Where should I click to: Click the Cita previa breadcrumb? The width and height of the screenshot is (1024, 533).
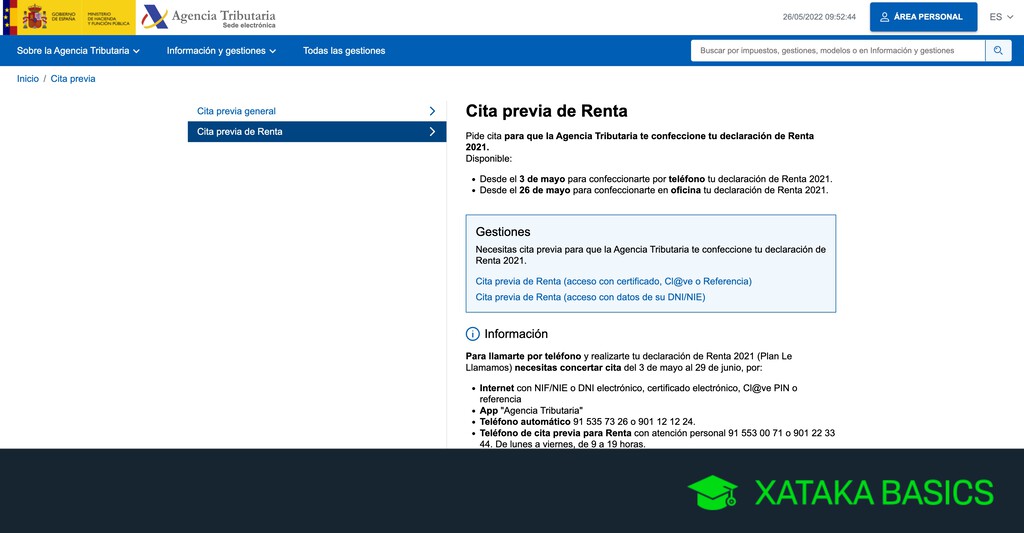(x=73, y=78)
